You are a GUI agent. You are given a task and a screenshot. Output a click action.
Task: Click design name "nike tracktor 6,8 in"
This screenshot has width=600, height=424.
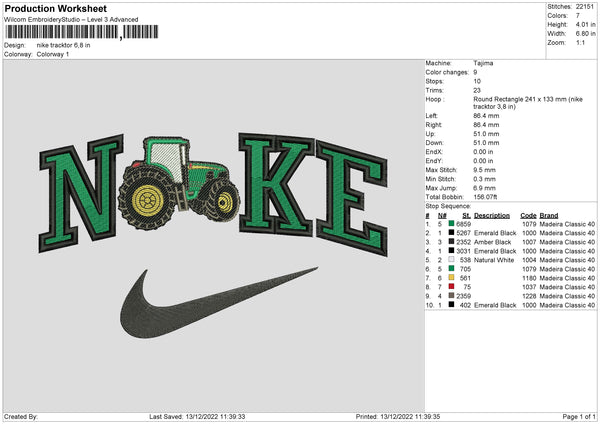(x=64, y=45)
